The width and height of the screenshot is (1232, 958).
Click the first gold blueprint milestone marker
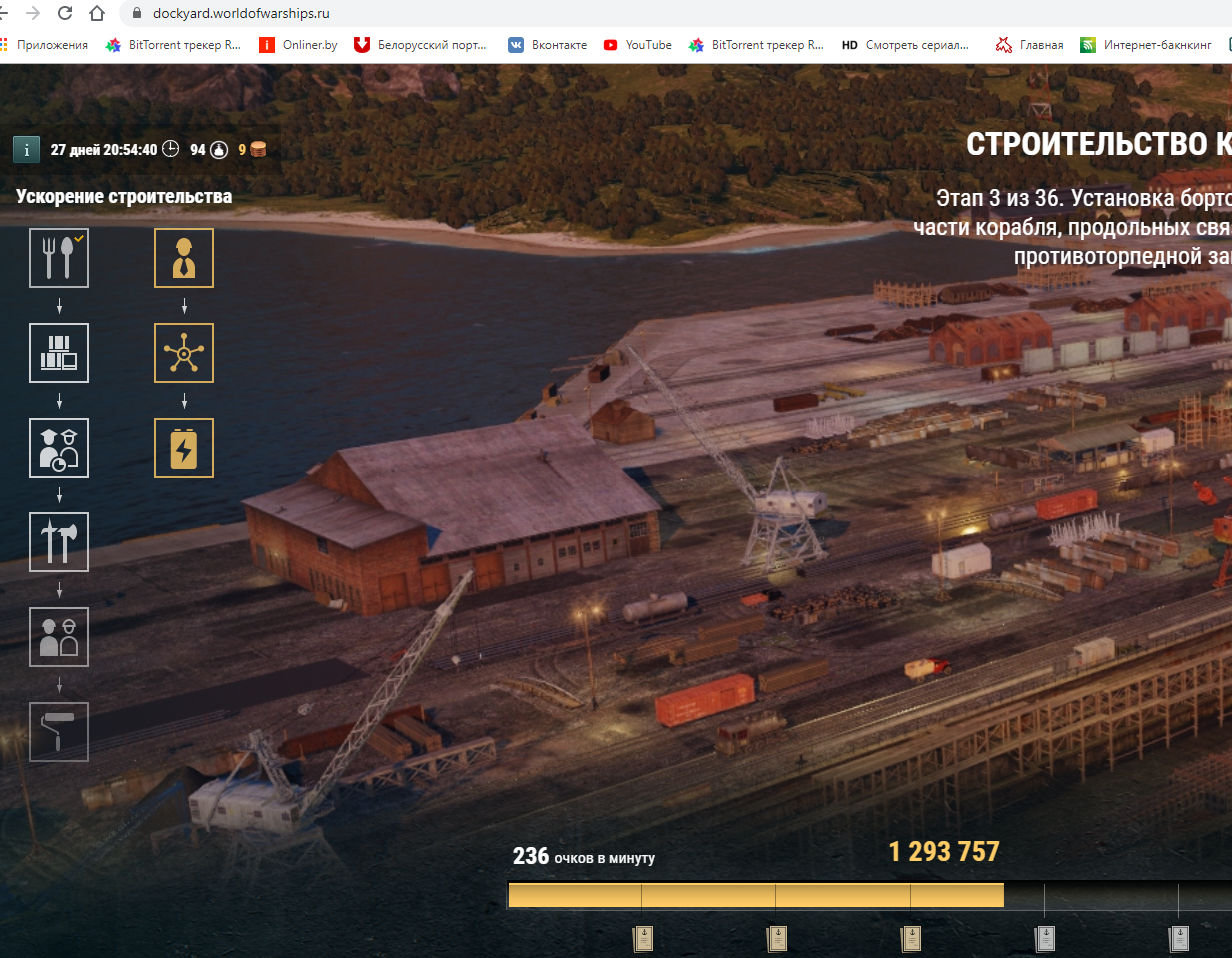point(643,938)
